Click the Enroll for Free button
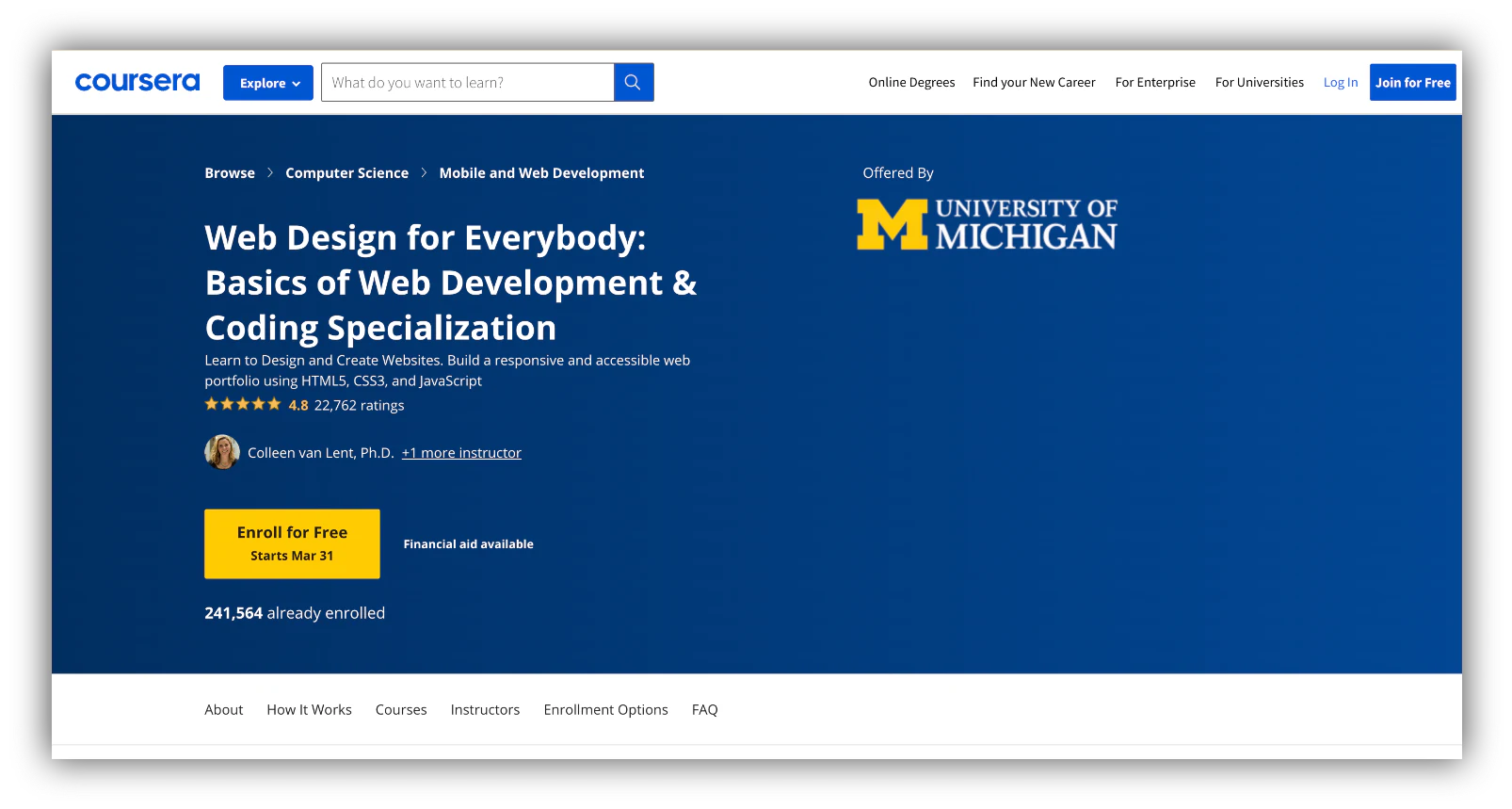This screenshot has height=809, width=1512. [x=292, y=544]
